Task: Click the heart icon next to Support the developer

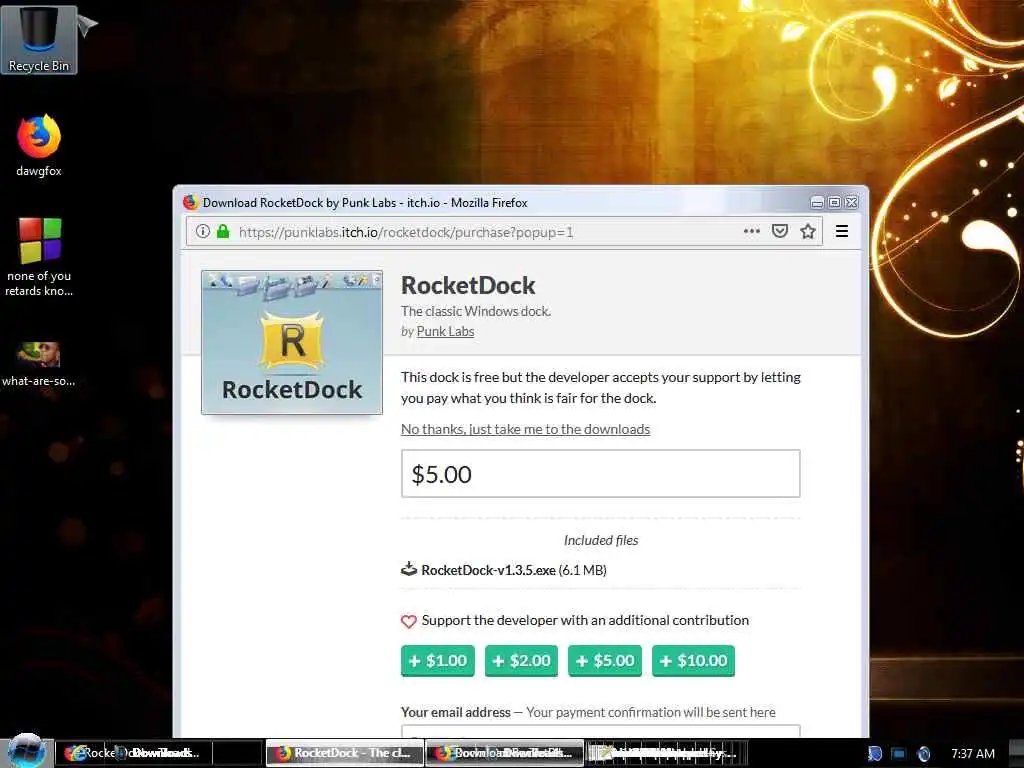Action: click(x=409, y=621)
